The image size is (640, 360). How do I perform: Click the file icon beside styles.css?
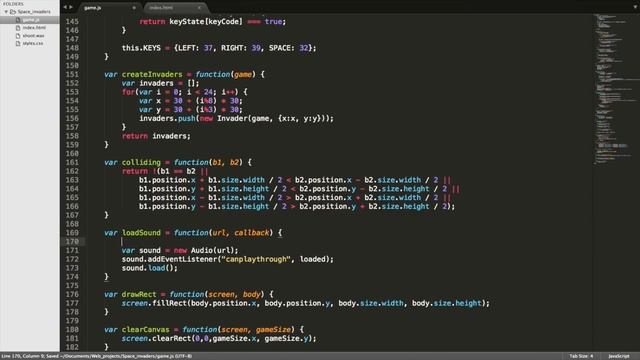[x=18, y=43]
